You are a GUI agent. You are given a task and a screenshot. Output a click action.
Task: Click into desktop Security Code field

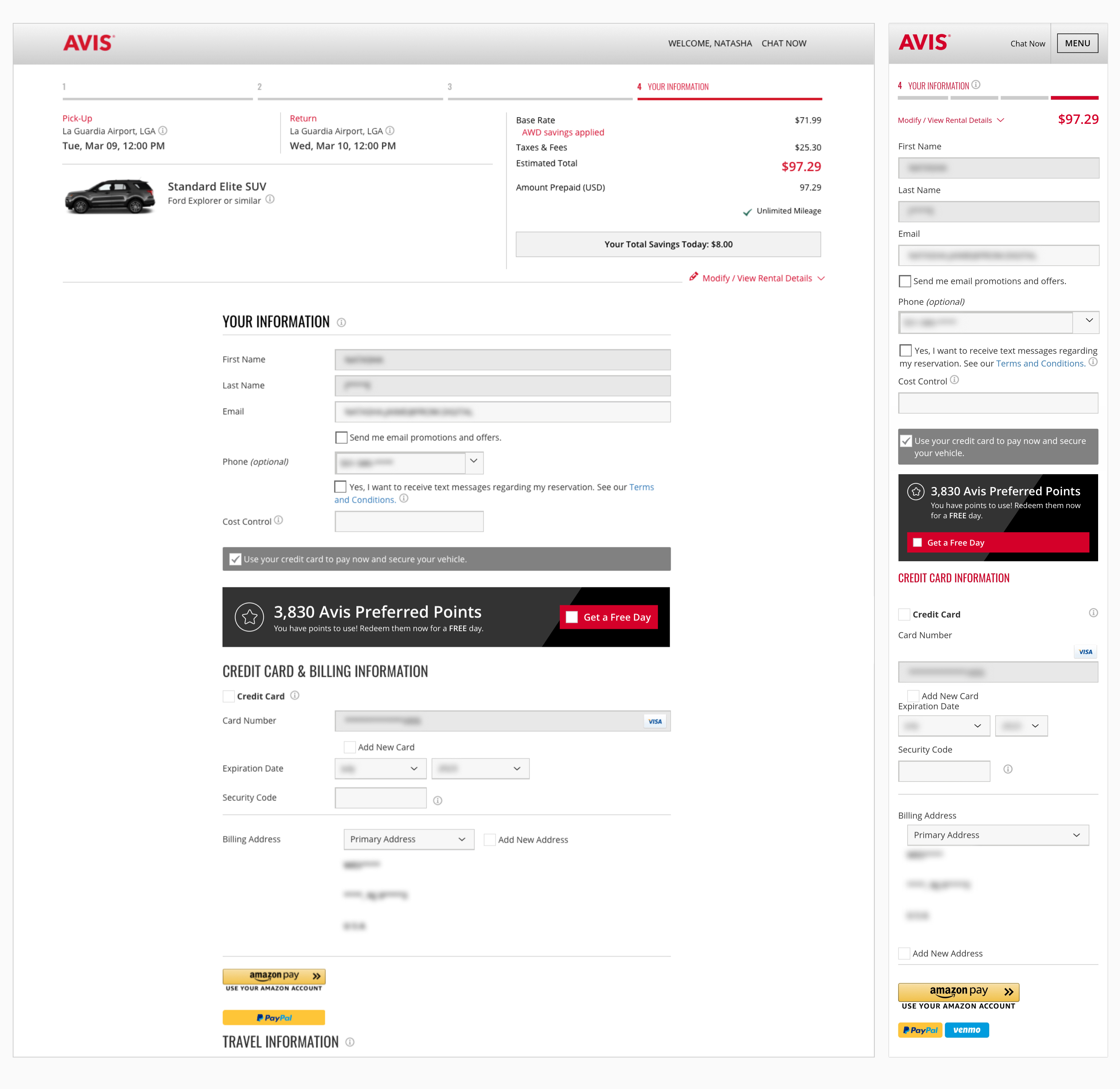tap(380, 798)
